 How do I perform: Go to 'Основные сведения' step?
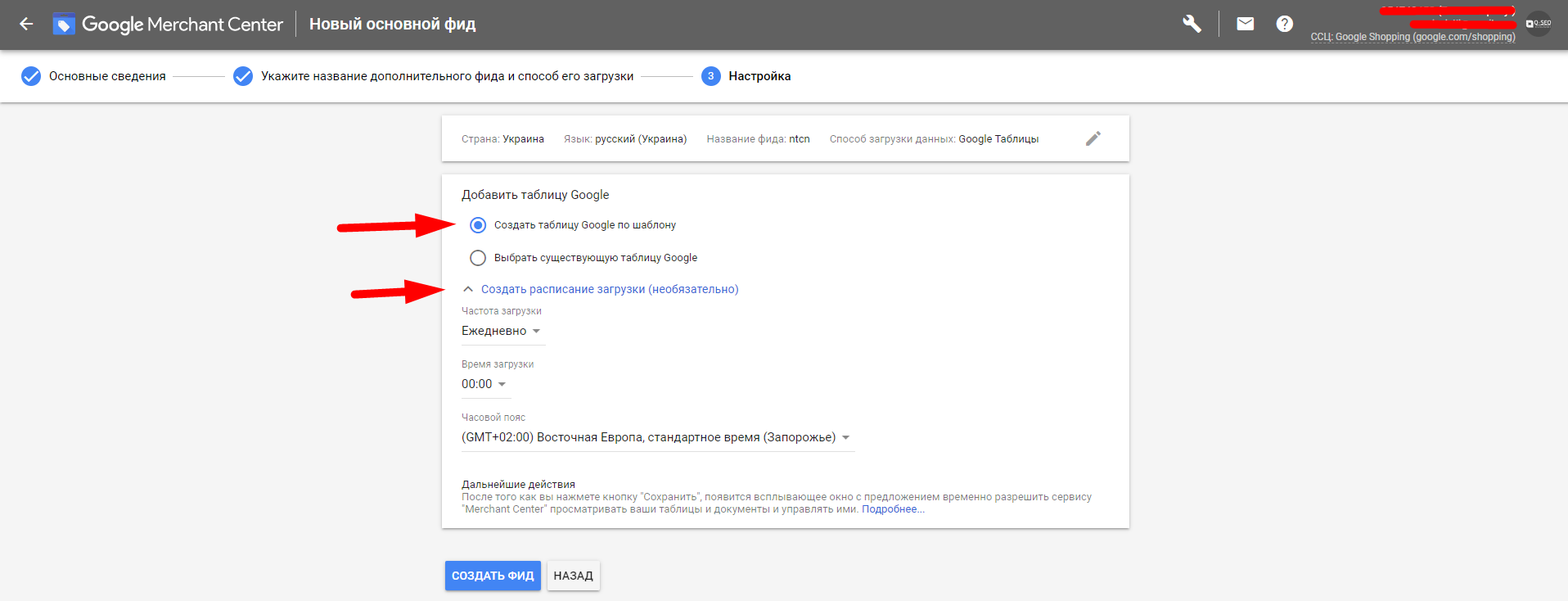(106, 76)
